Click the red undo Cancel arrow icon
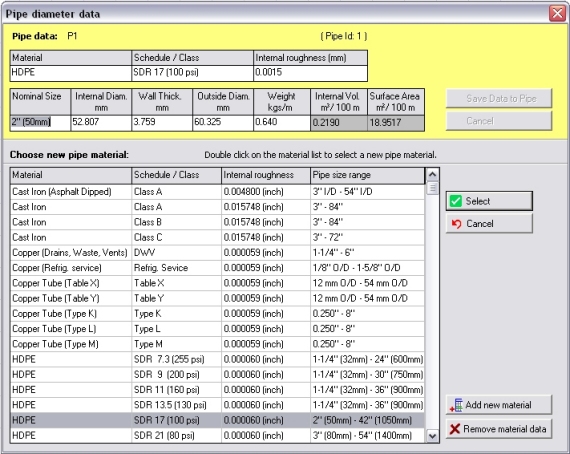This screenshot has height=454, width=570. [x=456, y=224]
